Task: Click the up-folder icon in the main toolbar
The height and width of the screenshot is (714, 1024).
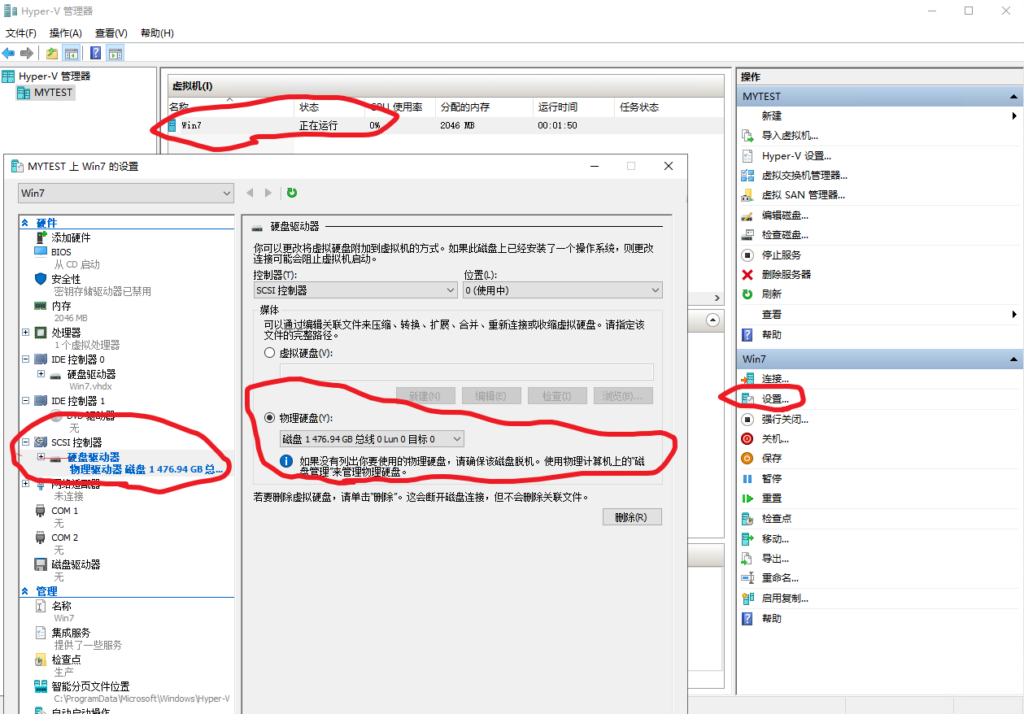Action: [52, 54]
